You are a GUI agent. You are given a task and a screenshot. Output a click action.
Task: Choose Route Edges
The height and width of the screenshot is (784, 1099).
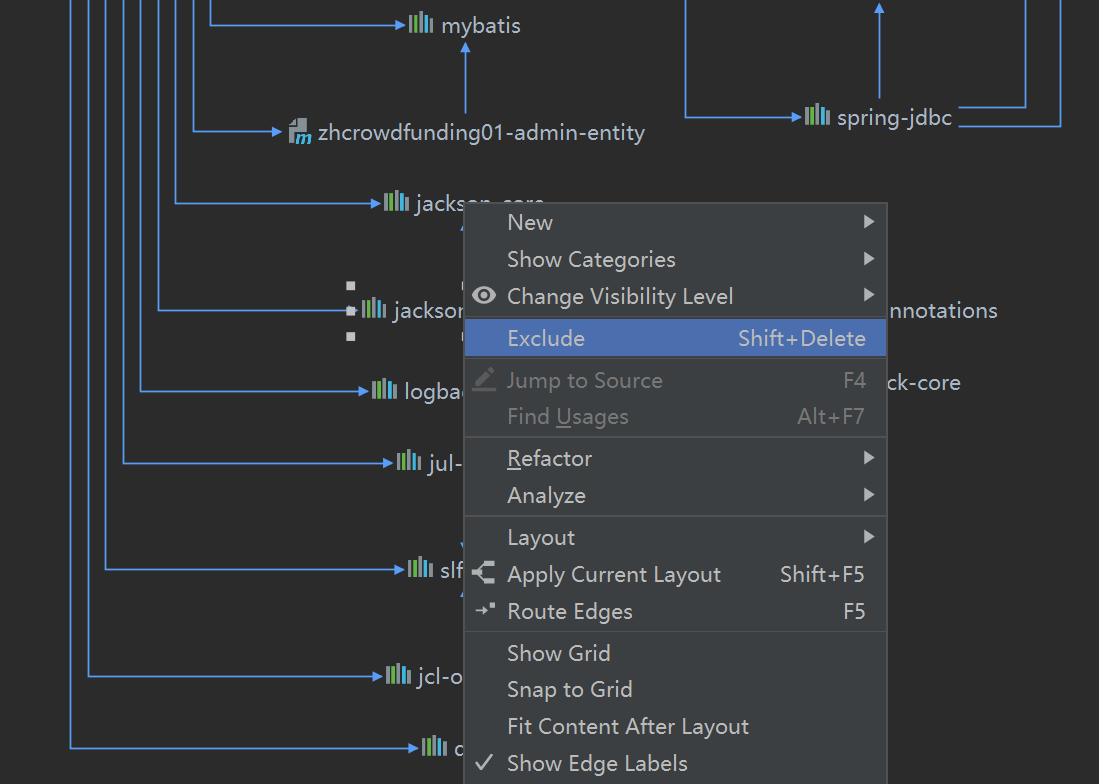676,612
